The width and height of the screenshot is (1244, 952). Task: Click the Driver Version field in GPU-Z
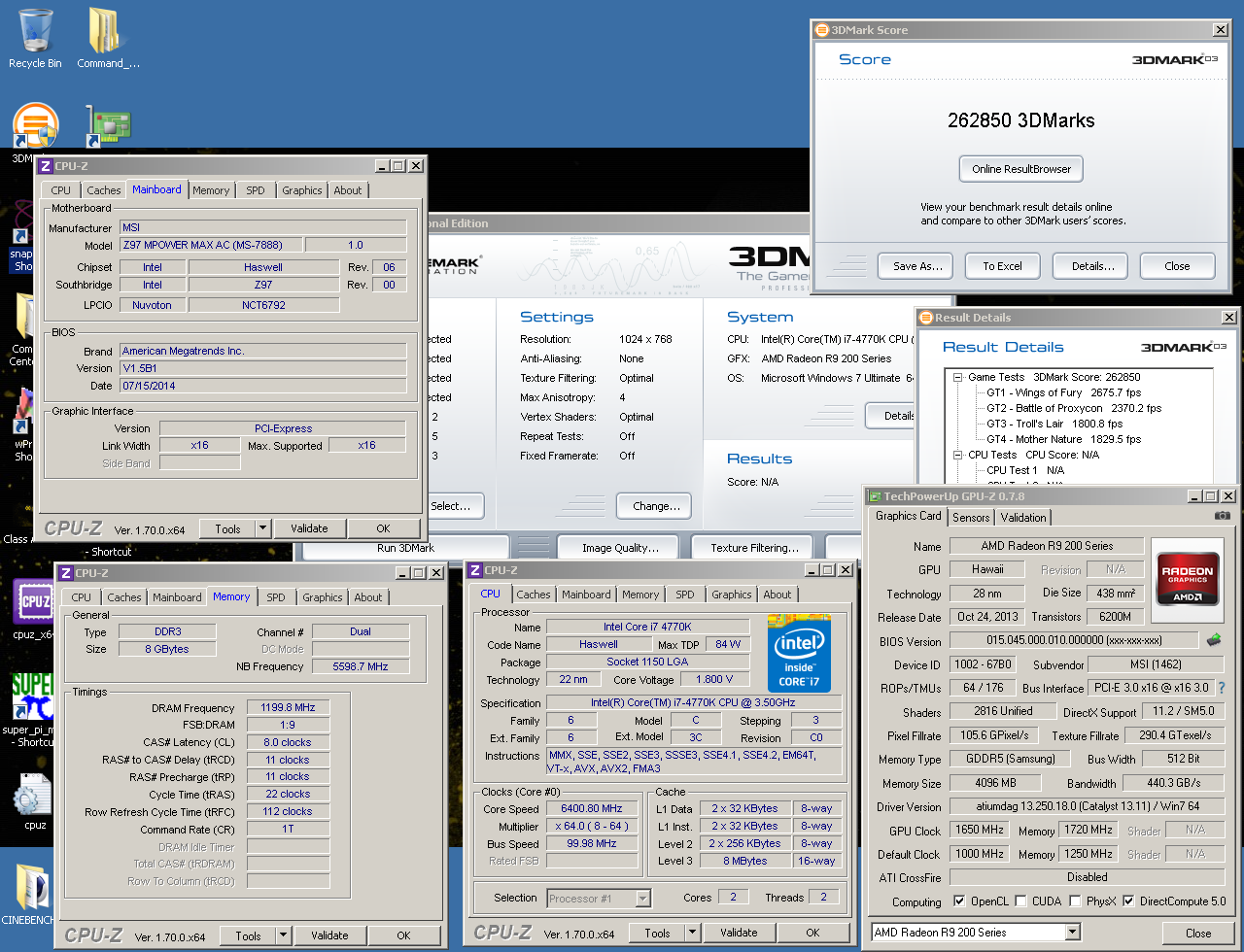coord(1088,806)
